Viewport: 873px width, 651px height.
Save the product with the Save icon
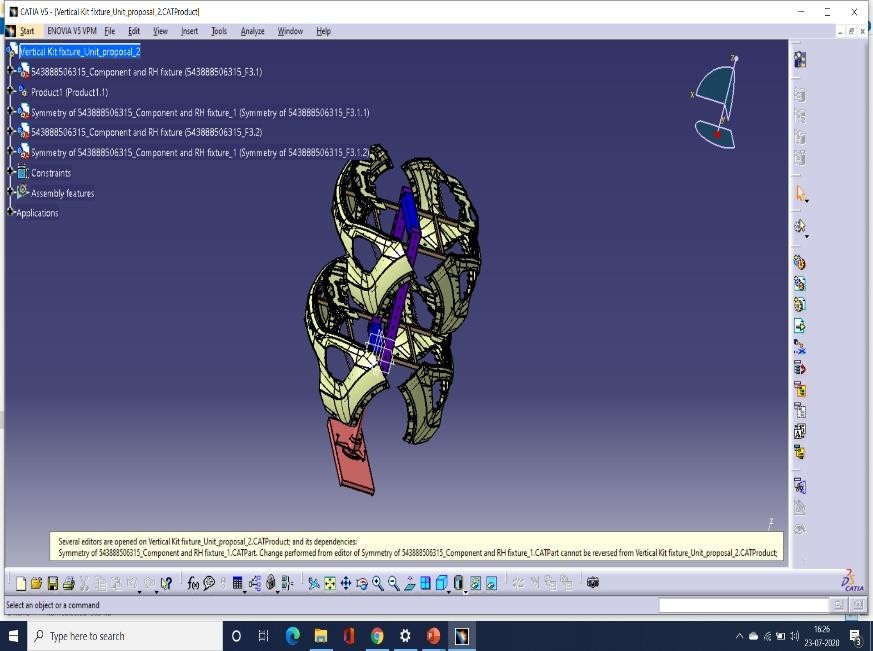tap(52, 583)
